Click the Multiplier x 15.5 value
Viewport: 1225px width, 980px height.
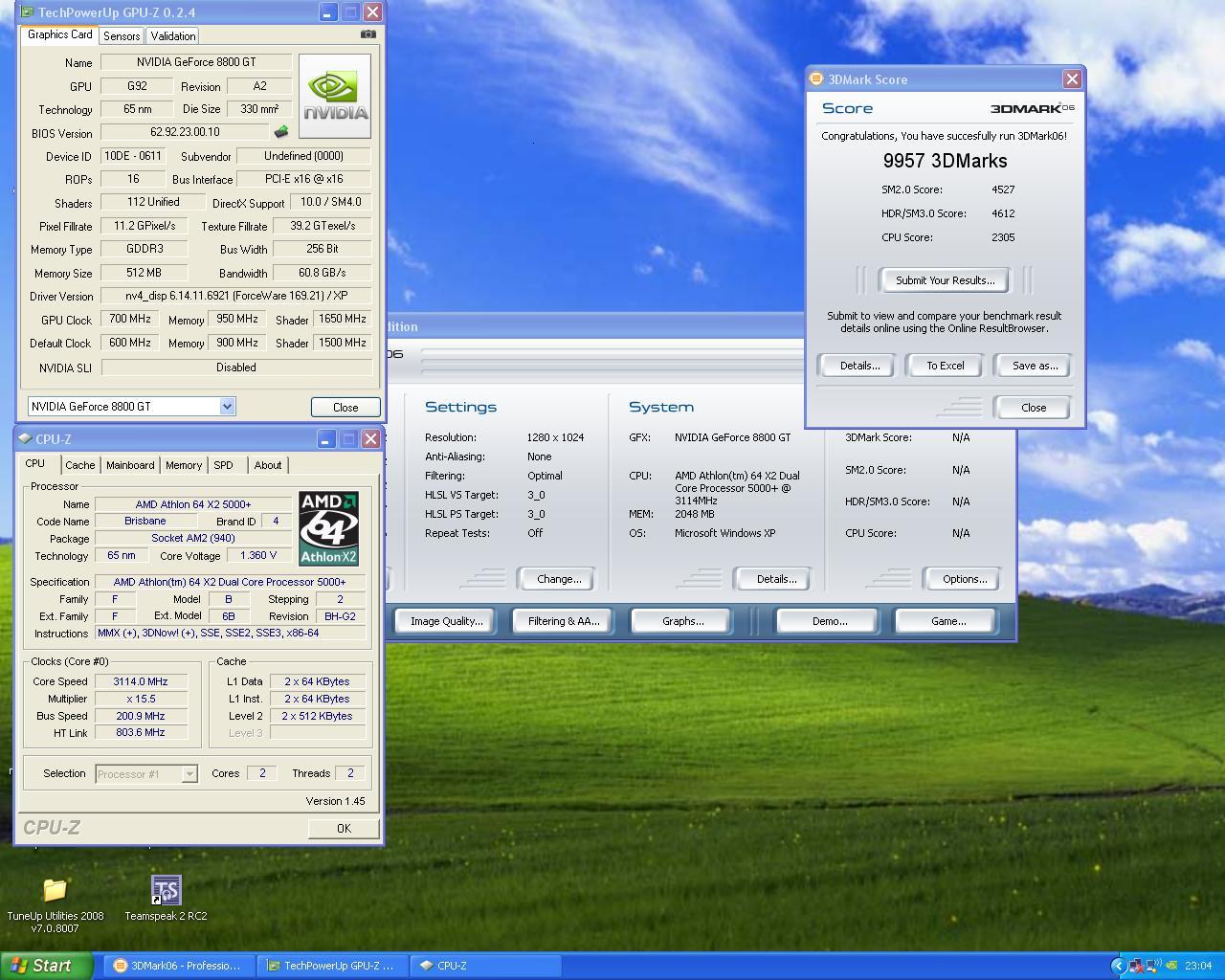(x=141, y=699)
